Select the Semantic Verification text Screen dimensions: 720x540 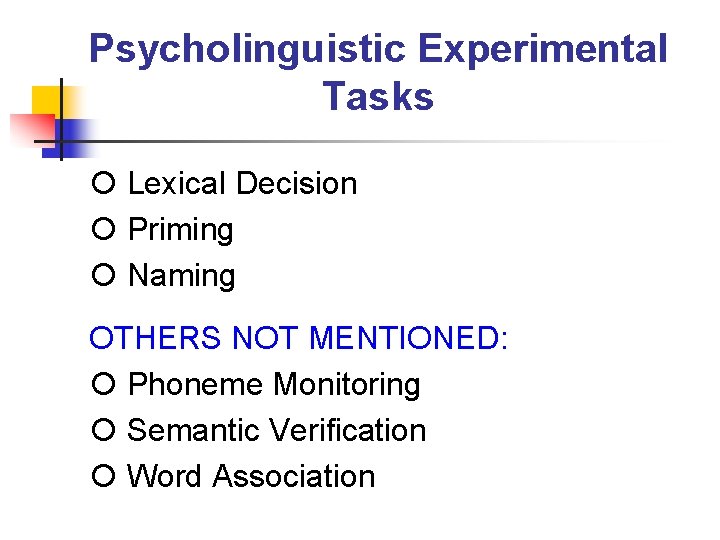tap(277, 430)
